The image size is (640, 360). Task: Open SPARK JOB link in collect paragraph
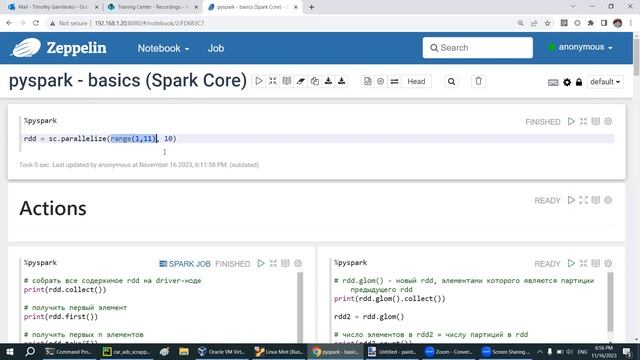click(x=184, y=264)
